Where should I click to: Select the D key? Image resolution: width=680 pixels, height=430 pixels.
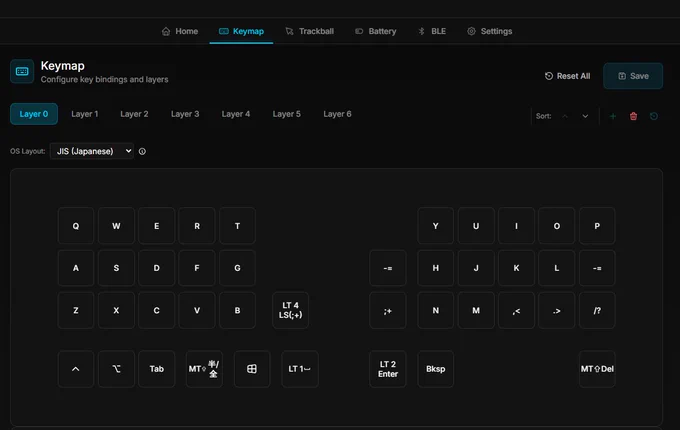tap(157, 268)
